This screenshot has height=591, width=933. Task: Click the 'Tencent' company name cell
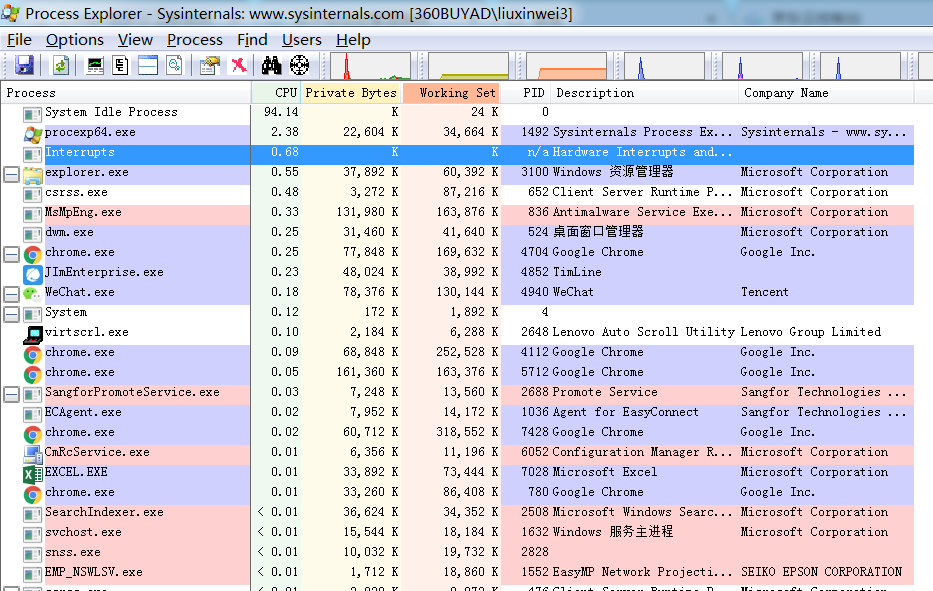tap(765, 292)
